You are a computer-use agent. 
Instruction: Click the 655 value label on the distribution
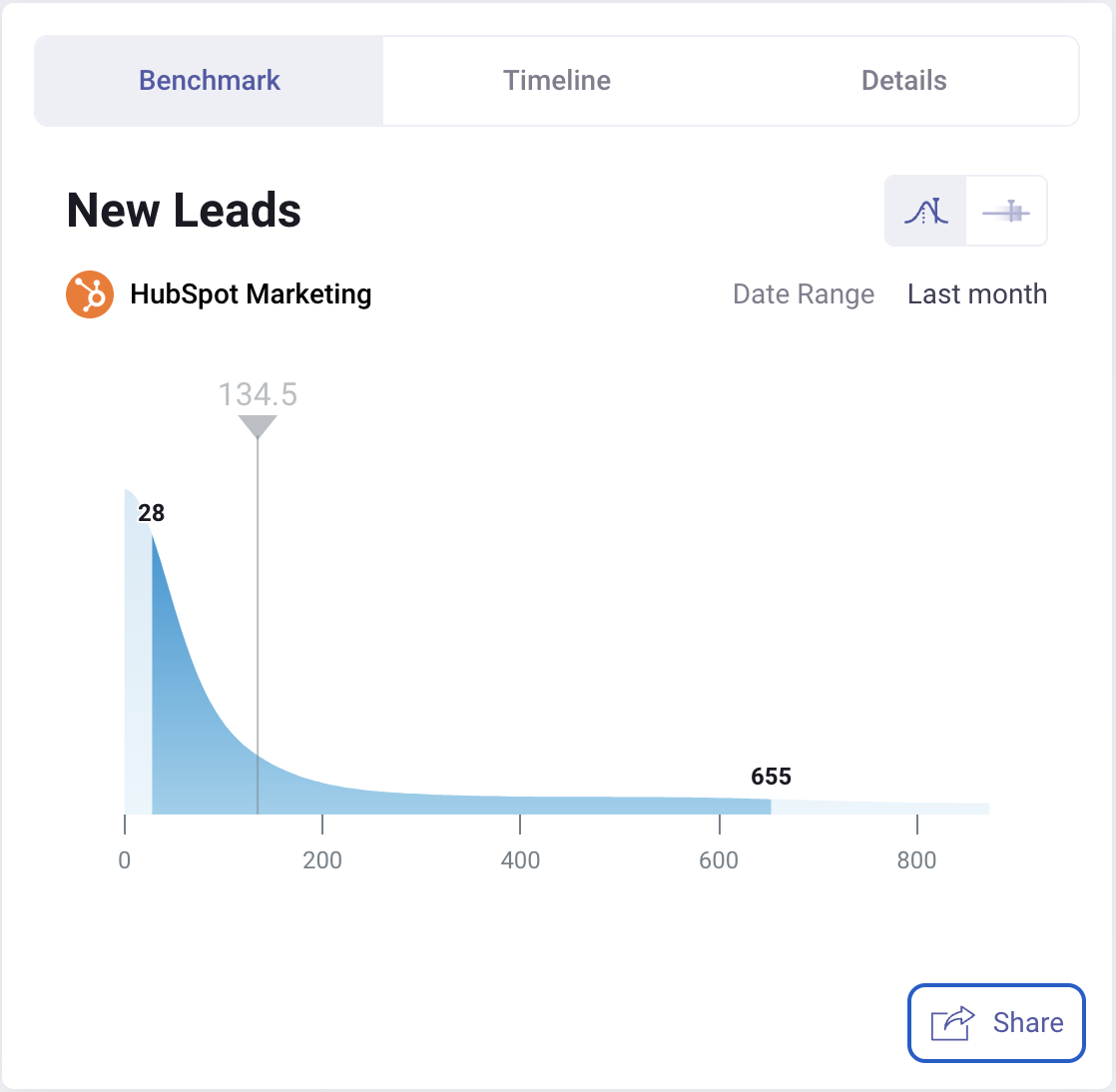point(771,776)
